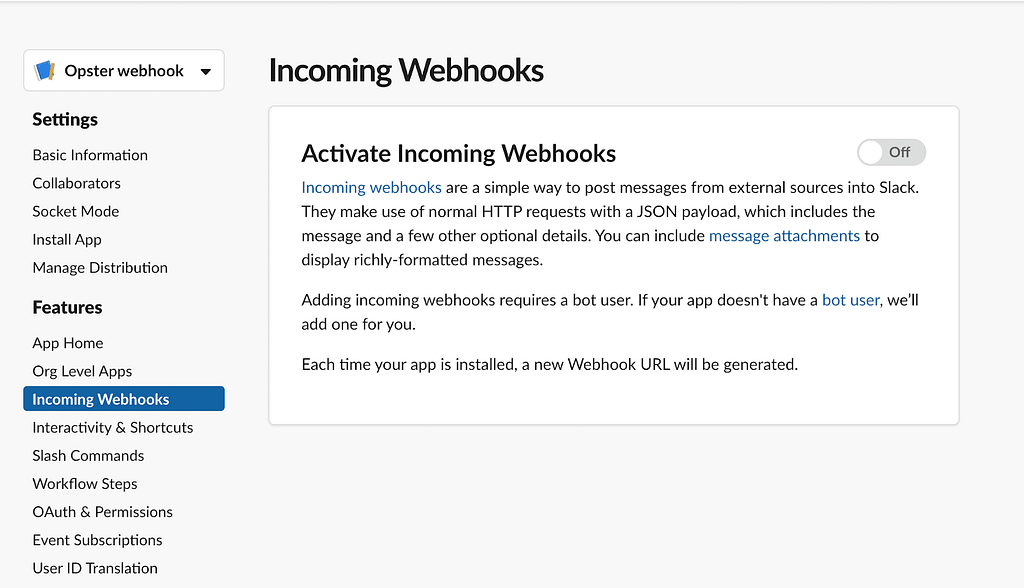Open Interactivity & Shortcuts settings
The image size is (1024, 588).
[x=113, y=427]
